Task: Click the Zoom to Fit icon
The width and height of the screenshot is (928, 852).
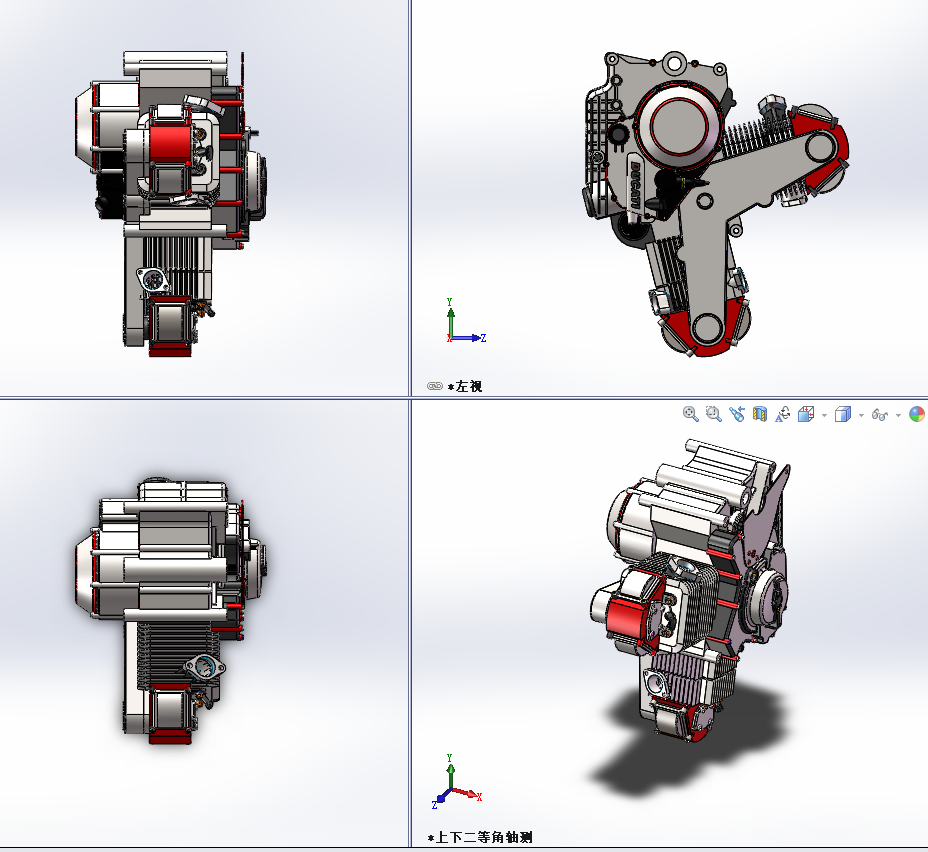Action: coord(690,414)
